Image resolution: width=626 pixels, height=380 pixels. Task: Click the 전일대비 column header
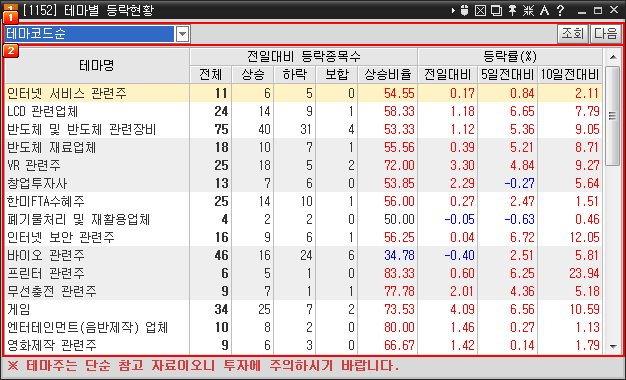coord(448,75)
